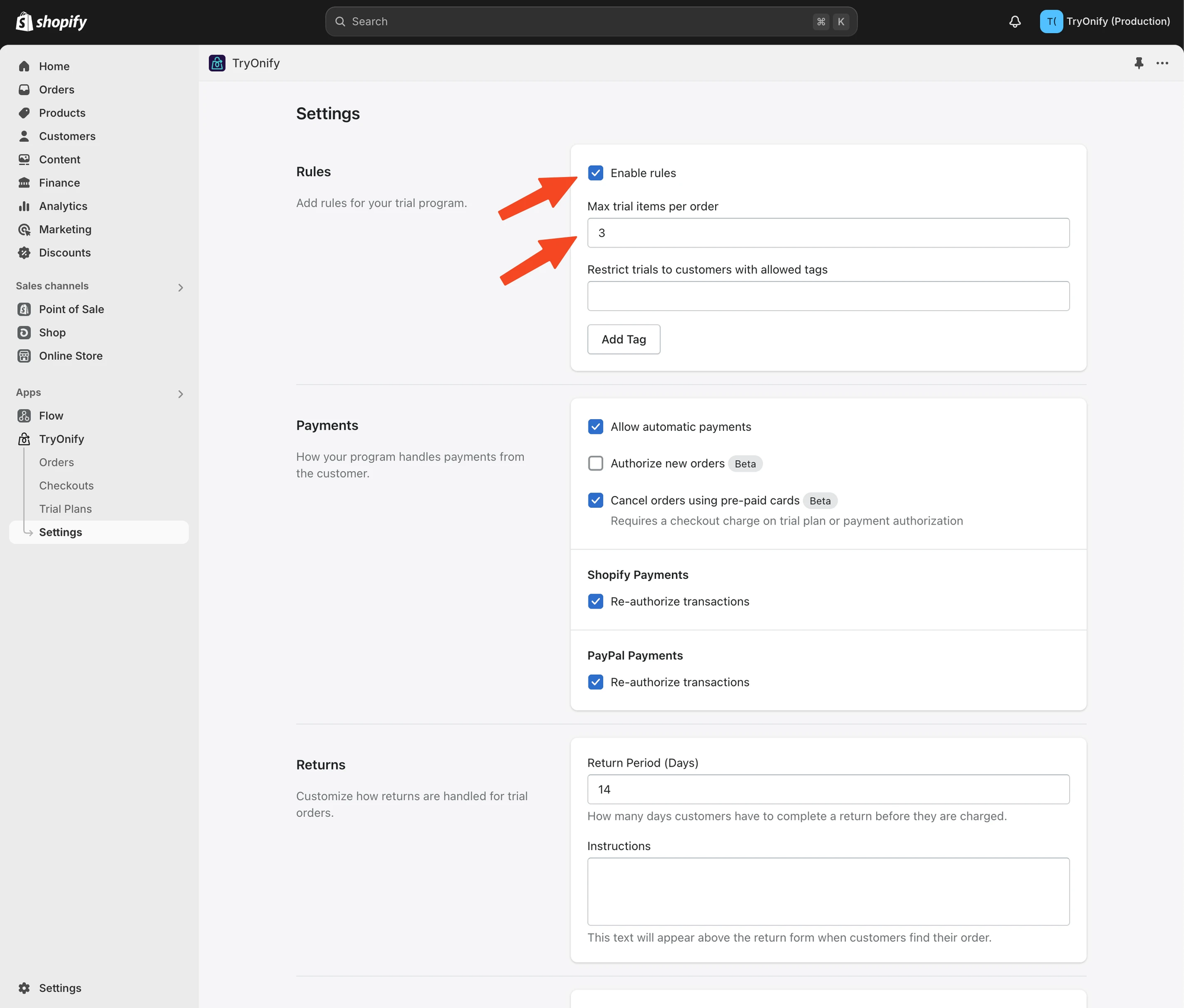Click the Customers person icon
The image size is (1184, 1008).
24,136
